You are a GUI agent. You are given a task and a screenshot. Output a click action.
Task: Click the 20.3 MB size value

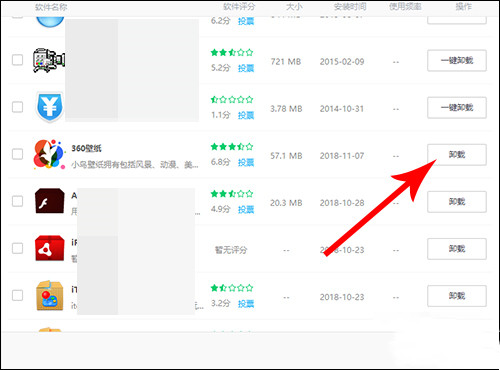point(286,203)
